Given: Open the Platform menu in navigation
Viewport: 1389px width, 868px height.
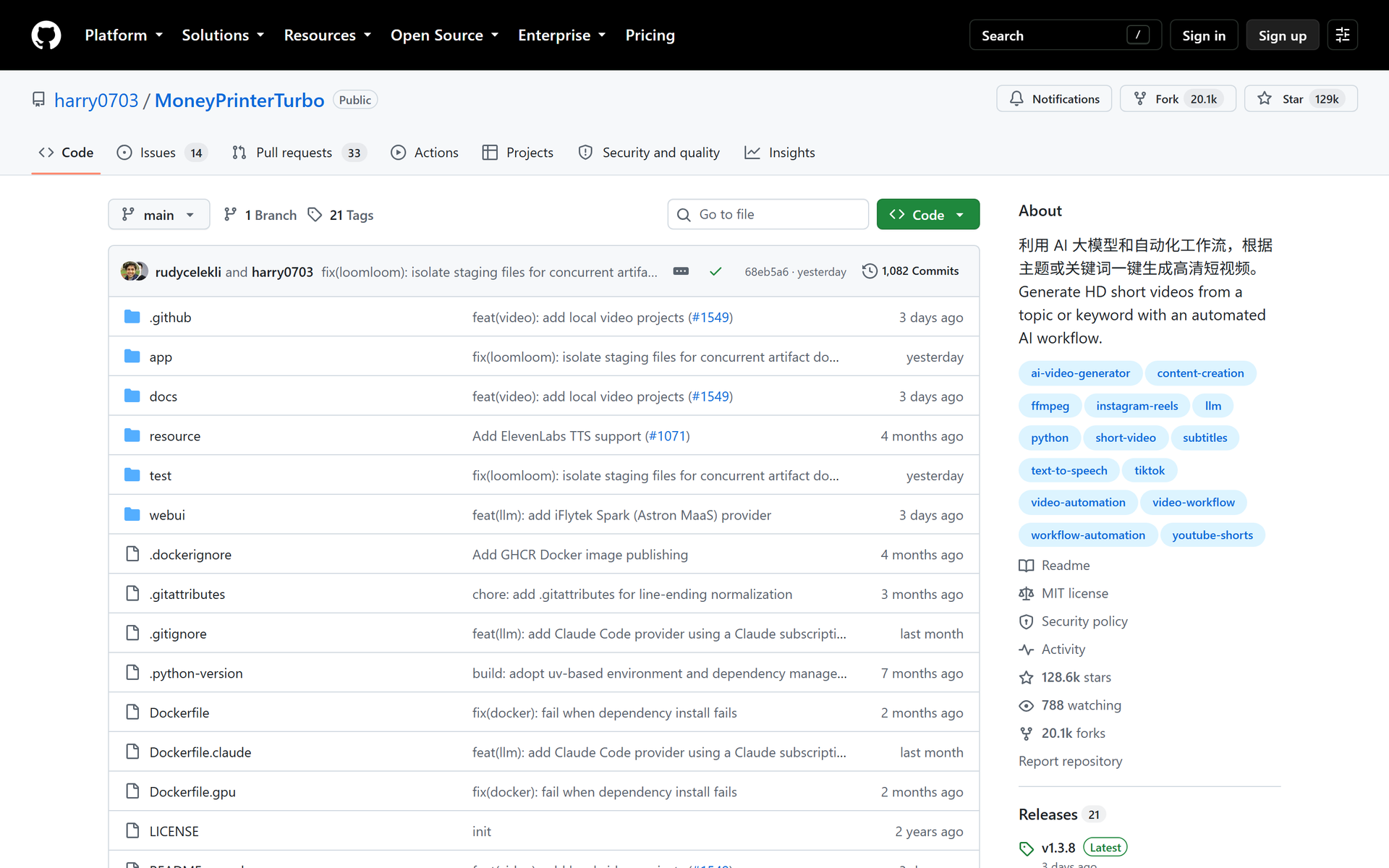Looking at the screenshot, I should (x=124, y=35).
